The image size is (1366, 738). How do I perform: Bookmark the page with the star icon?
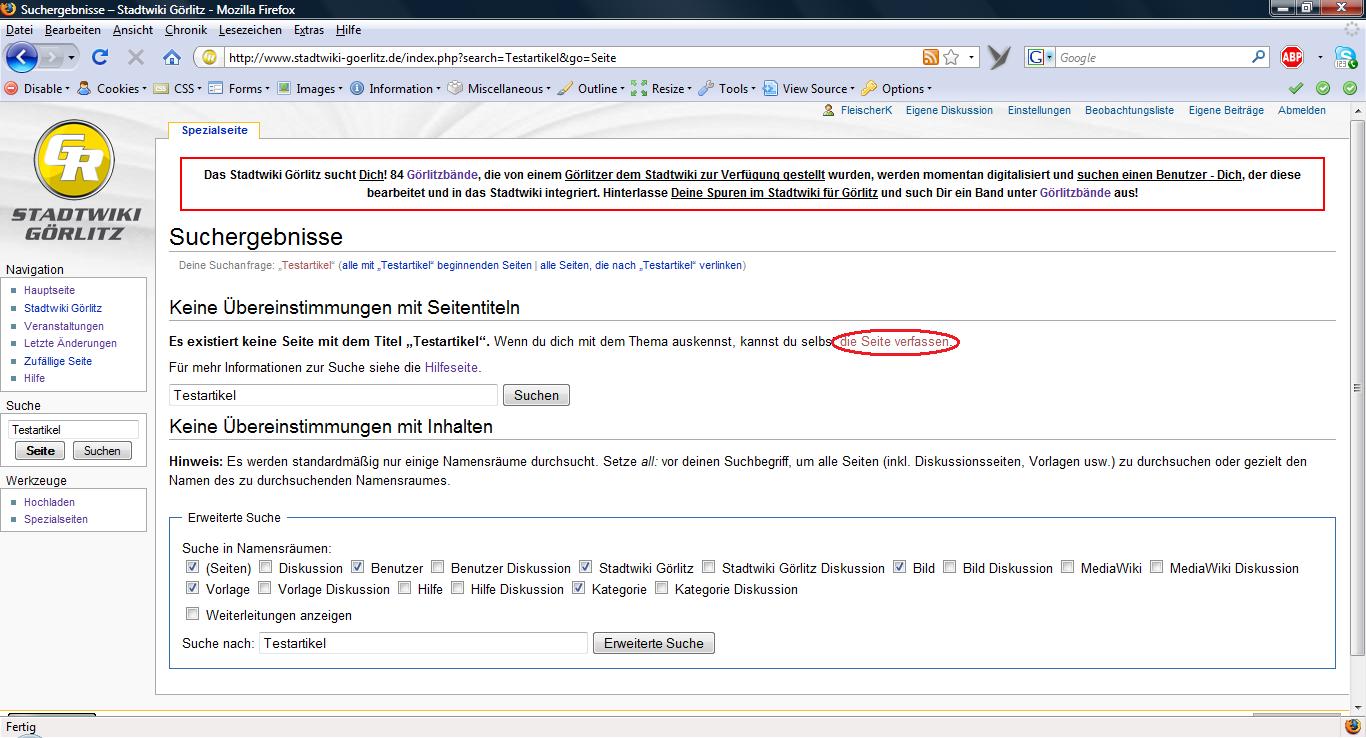click(x=951, y=58)
